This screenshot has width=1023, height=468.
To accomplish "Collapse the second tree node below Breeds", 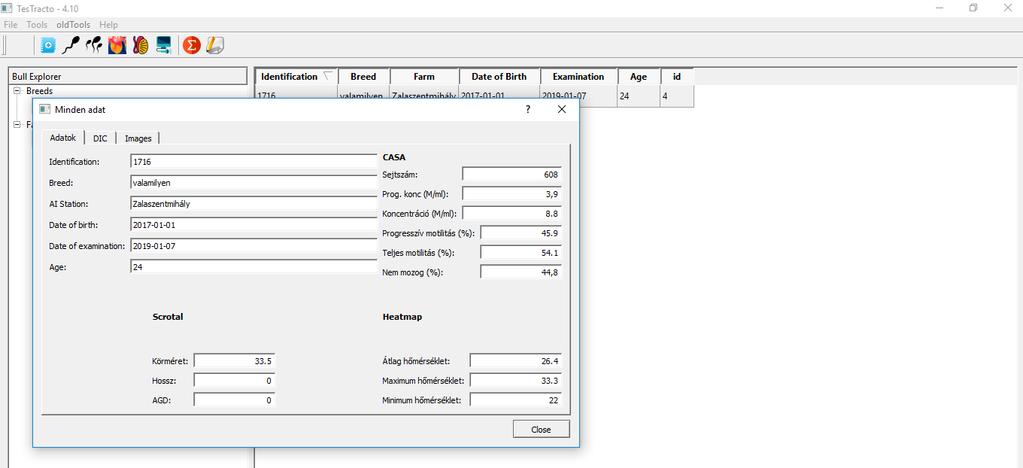I will coord(17,124).
